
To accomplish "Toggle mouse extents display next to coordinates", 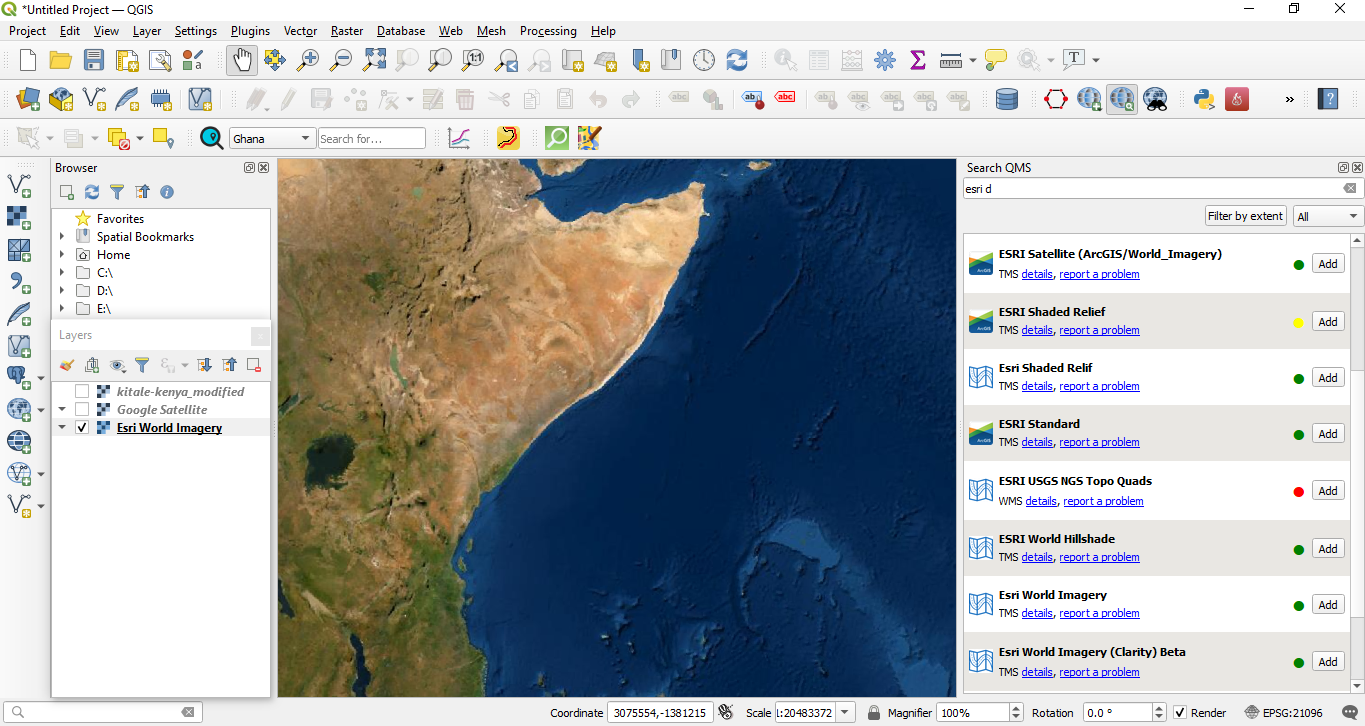I will pos(725,713).
